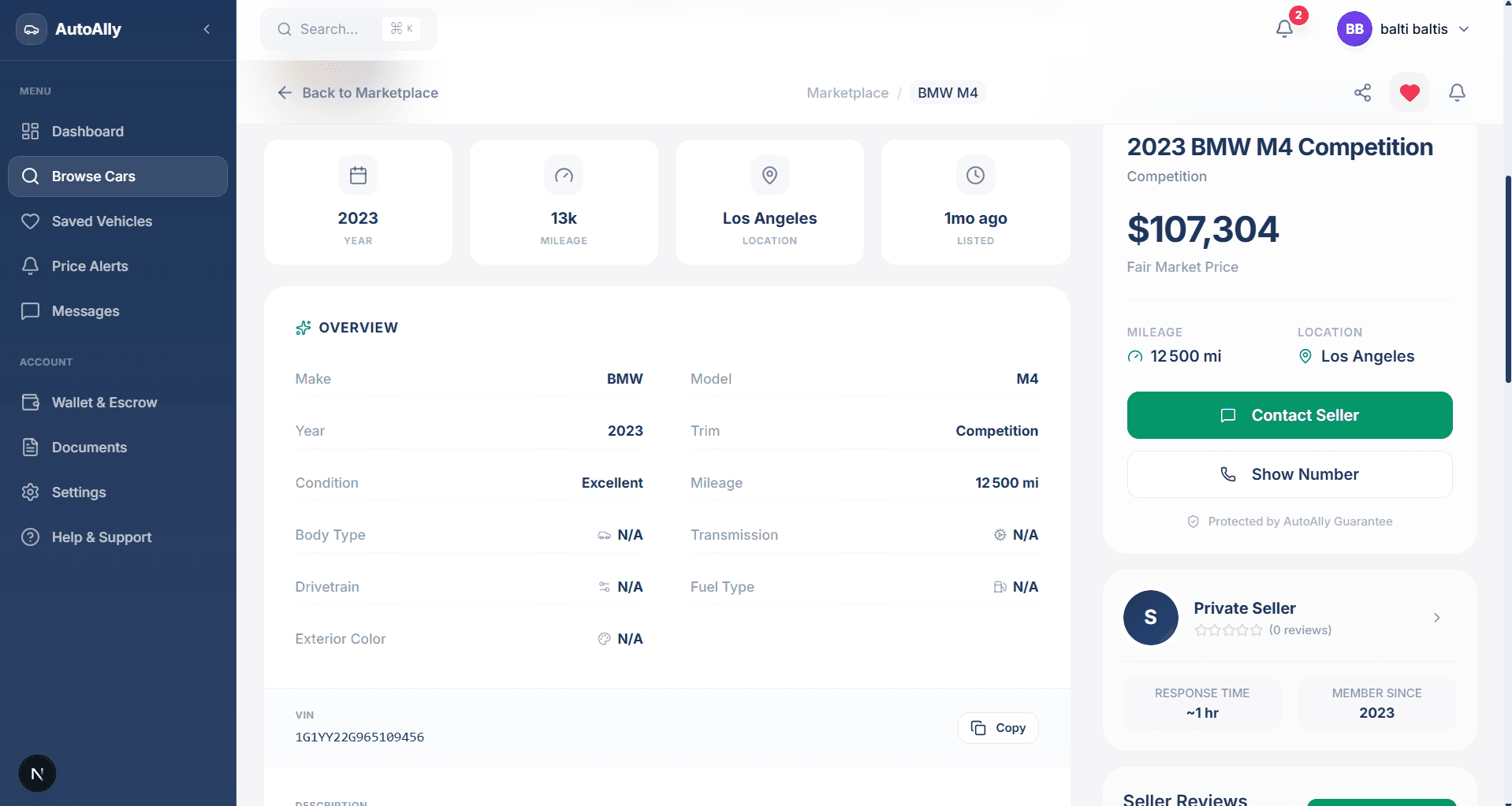Expand the balti baltis account dropdown
1512x806 pixels.
click(x=1464, y=29)
